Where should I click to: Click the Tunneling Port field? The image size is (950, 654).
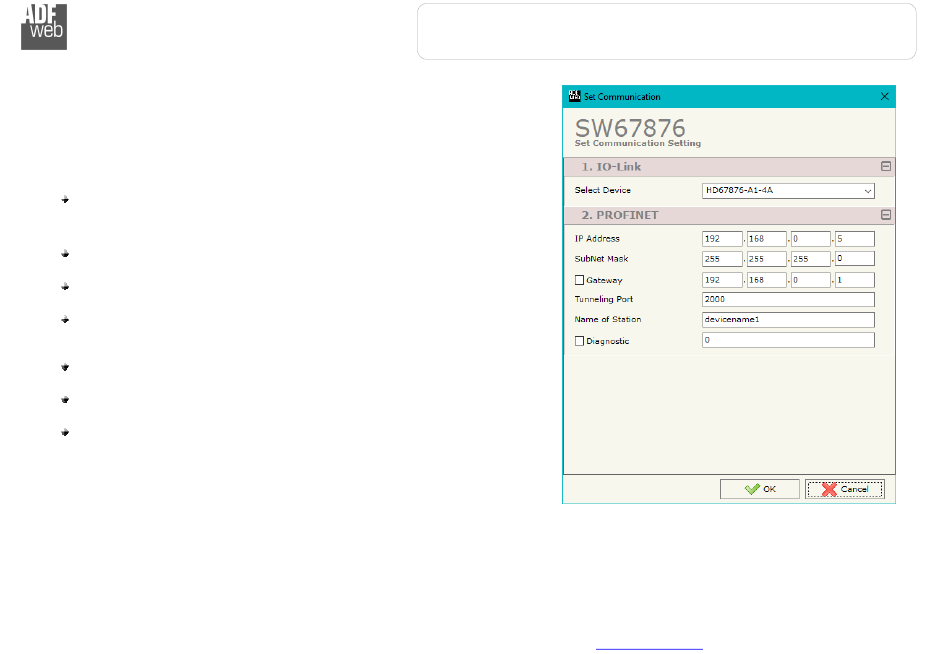tap(788, 299)
